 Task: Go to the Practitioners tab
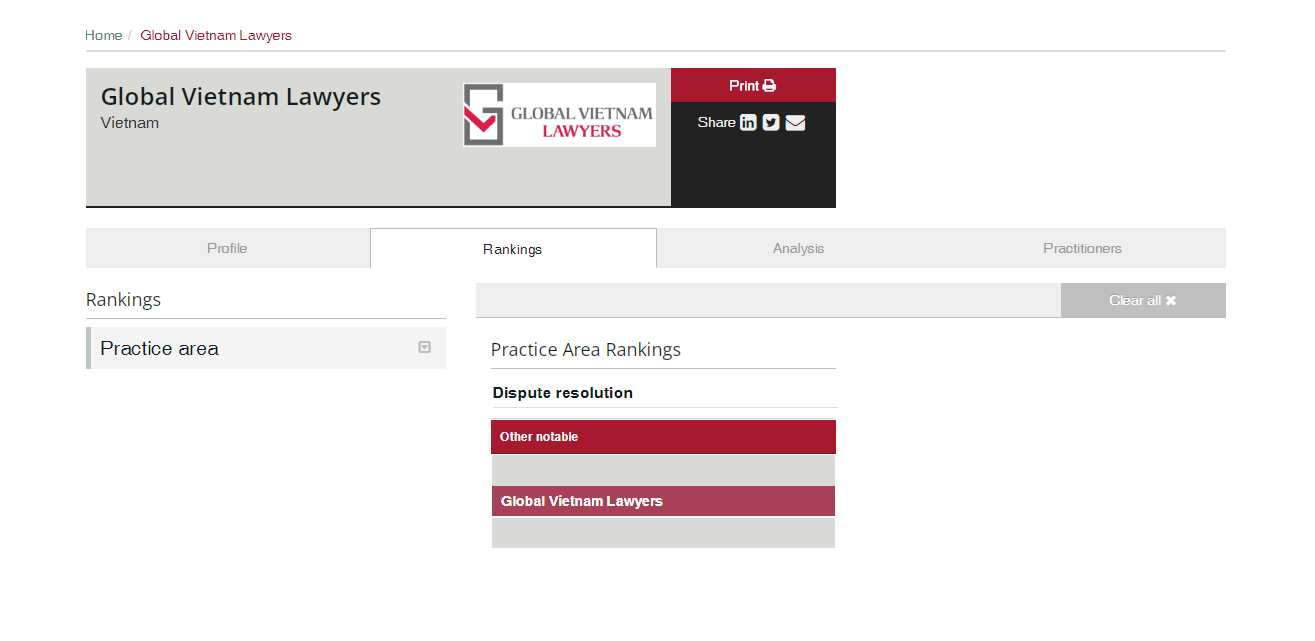[x=1082, y=248]
